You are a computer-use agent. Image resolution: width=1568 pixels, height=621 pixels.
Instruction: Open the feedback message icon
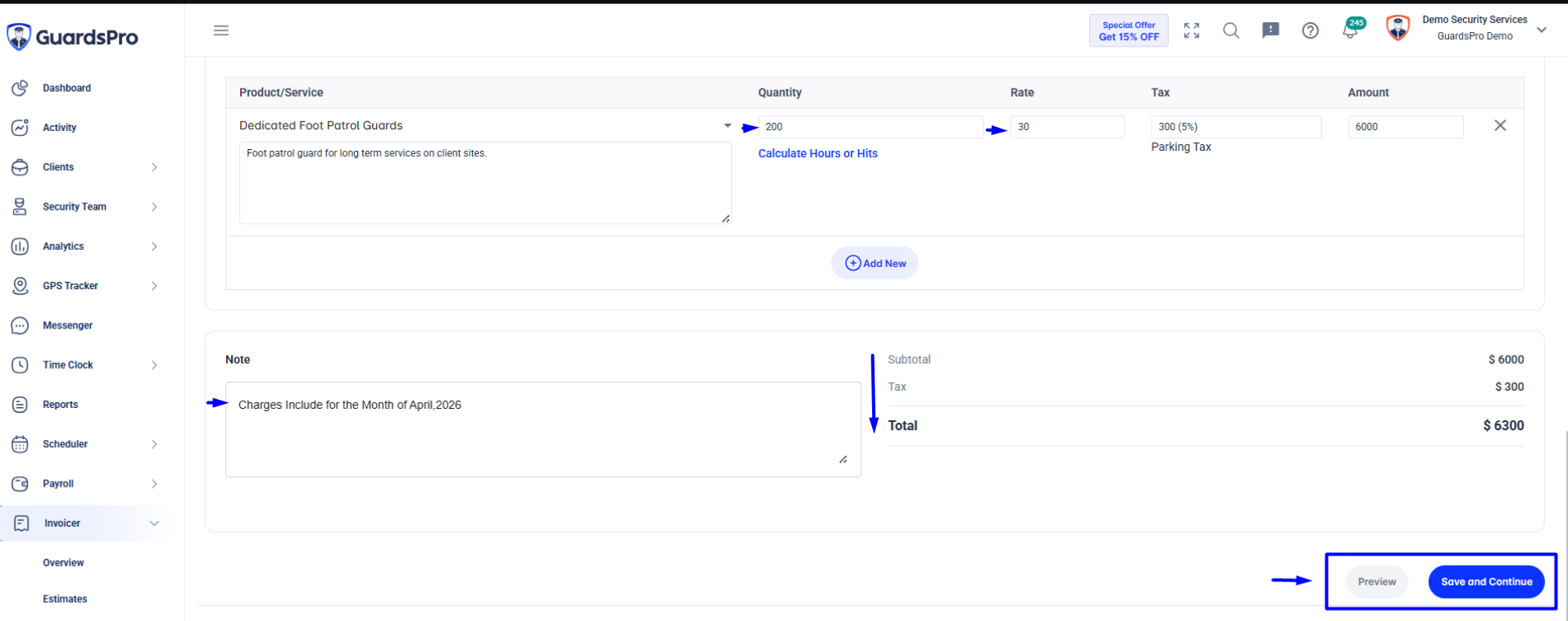pyautogui.click(x=1270, y=30)
